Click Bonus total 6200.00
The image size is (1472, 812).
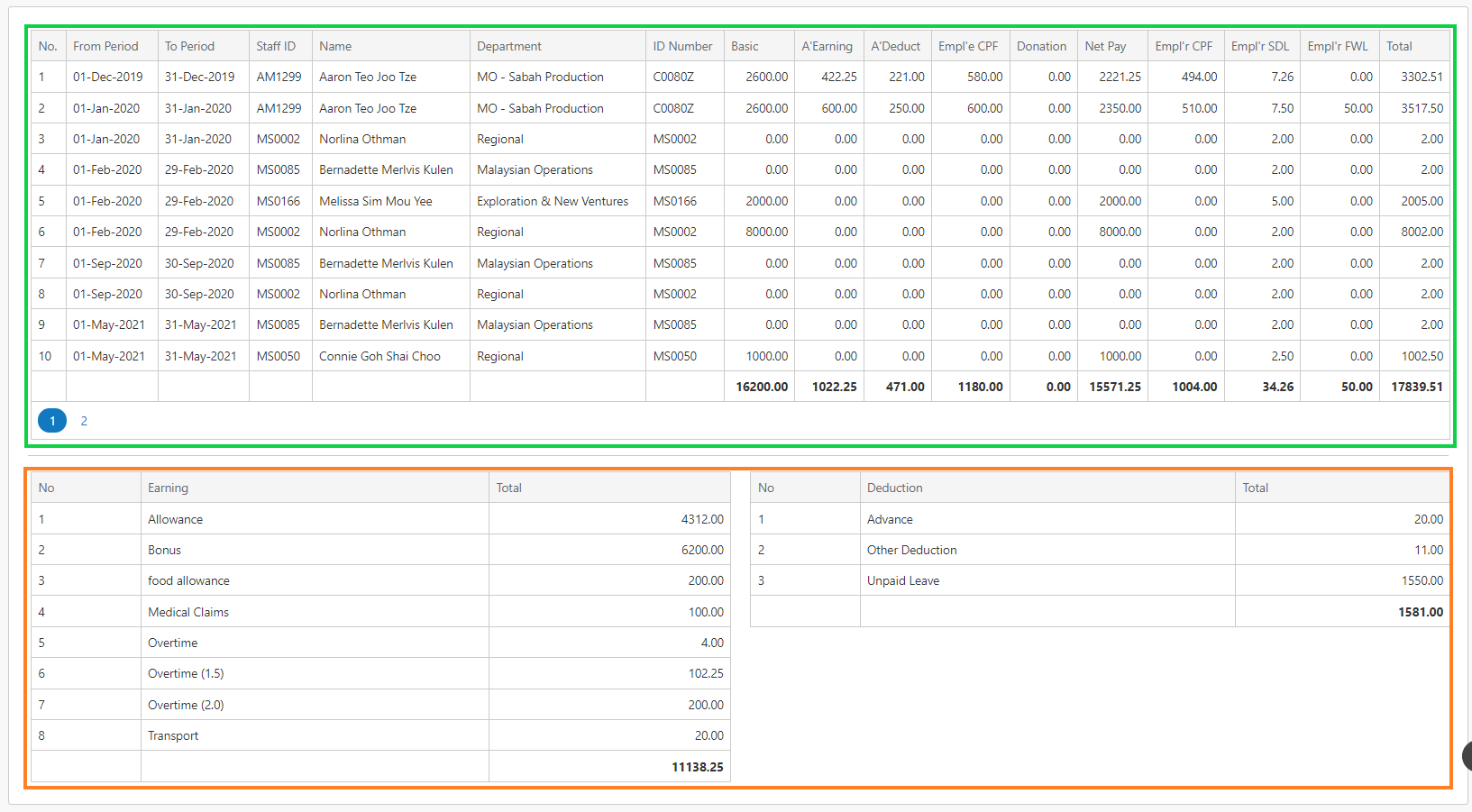702,550
